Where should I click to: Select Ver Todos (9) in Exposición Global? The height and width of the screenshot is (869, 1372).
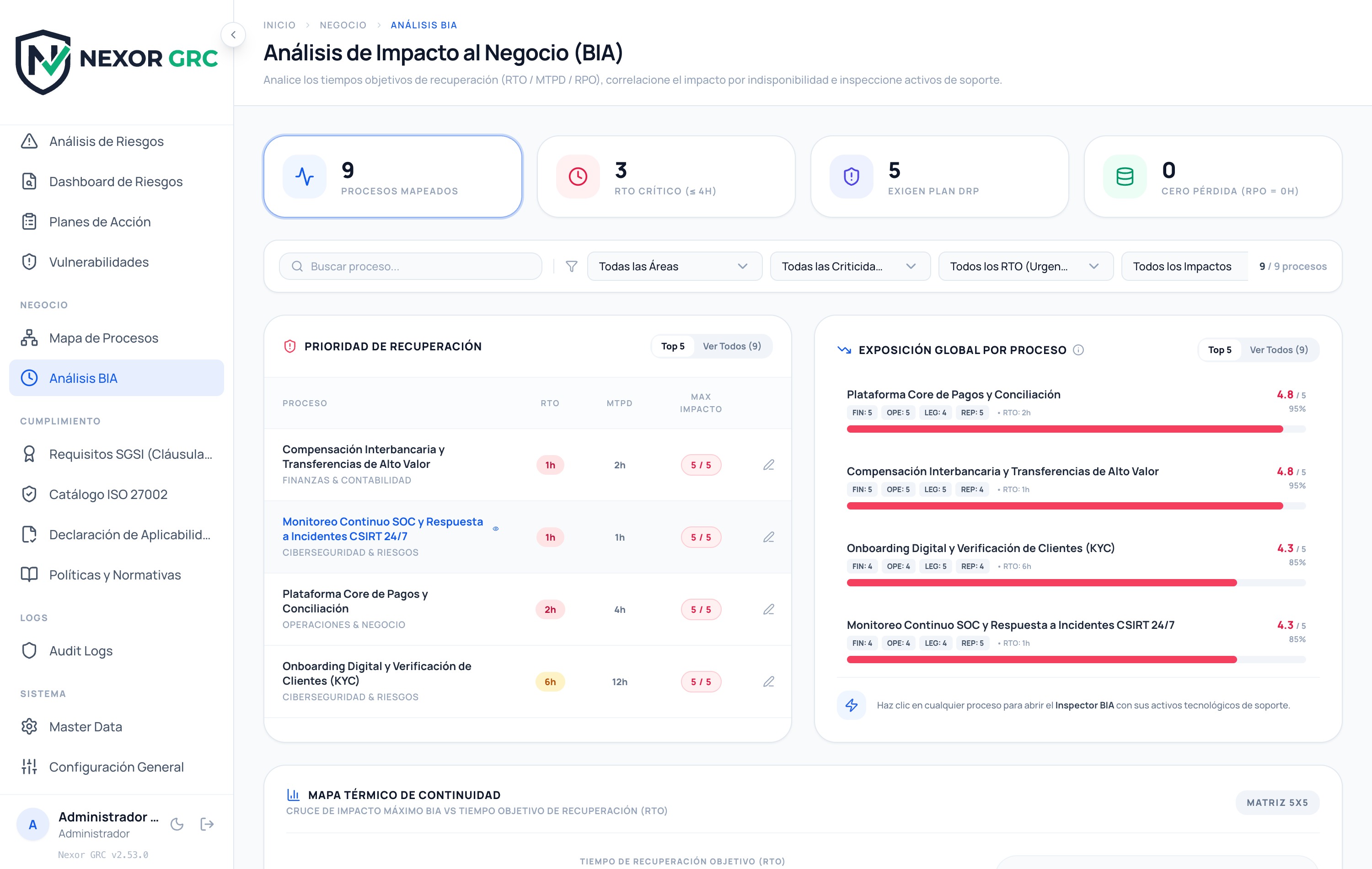point(1279,350)
